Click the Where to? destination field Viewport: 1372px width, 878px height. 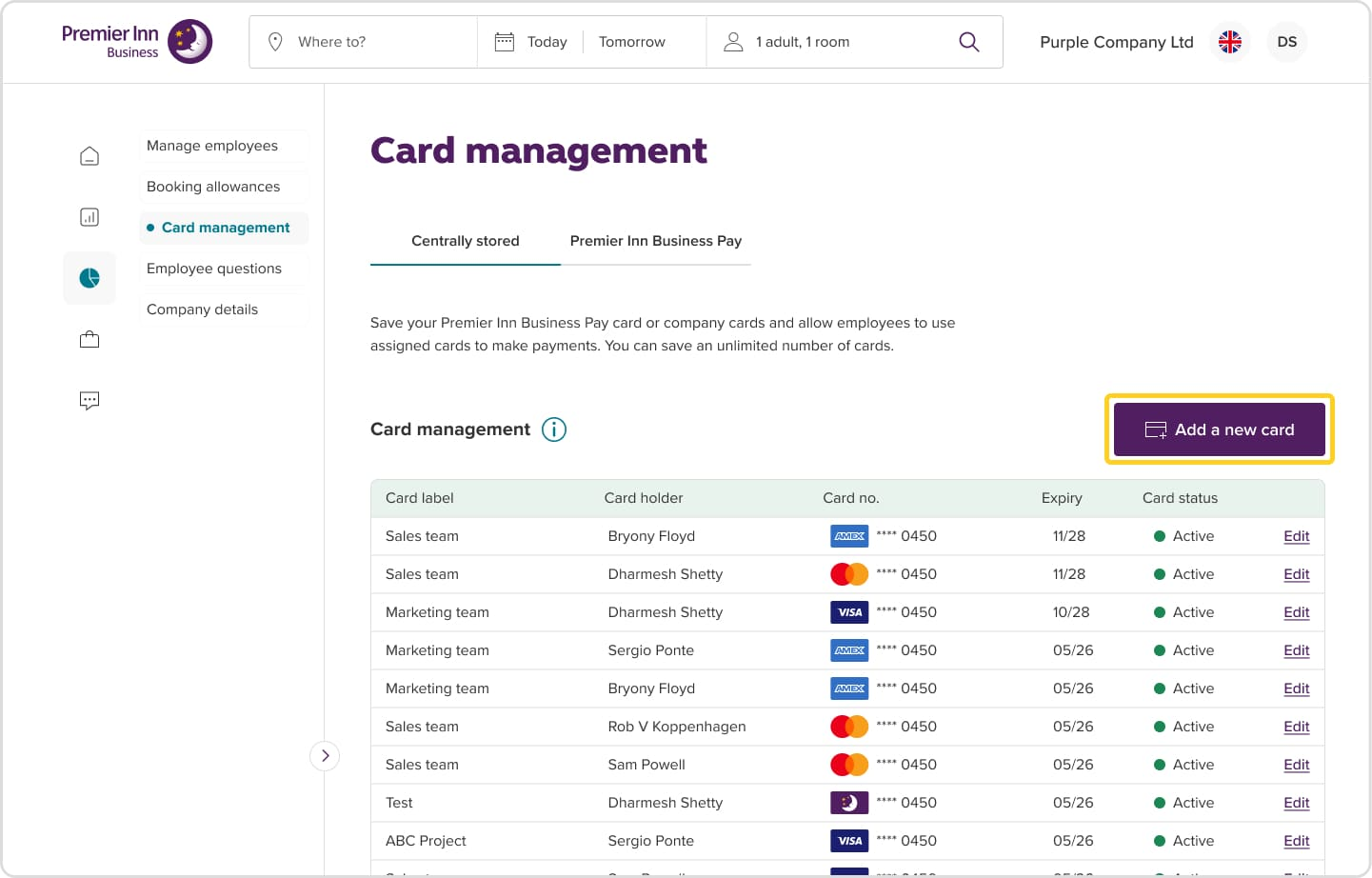pyautogui.click(x=364, y=42)
